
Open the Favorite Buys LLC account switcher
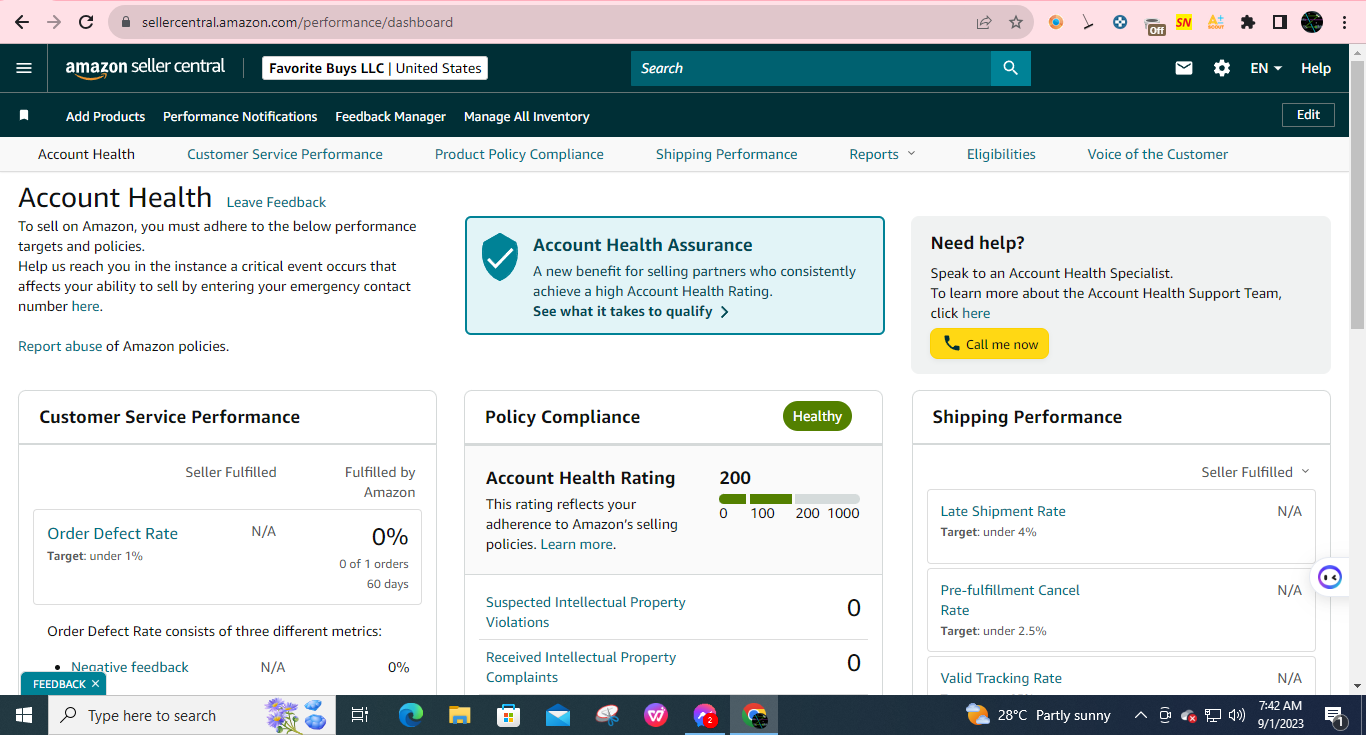[375, 68]
